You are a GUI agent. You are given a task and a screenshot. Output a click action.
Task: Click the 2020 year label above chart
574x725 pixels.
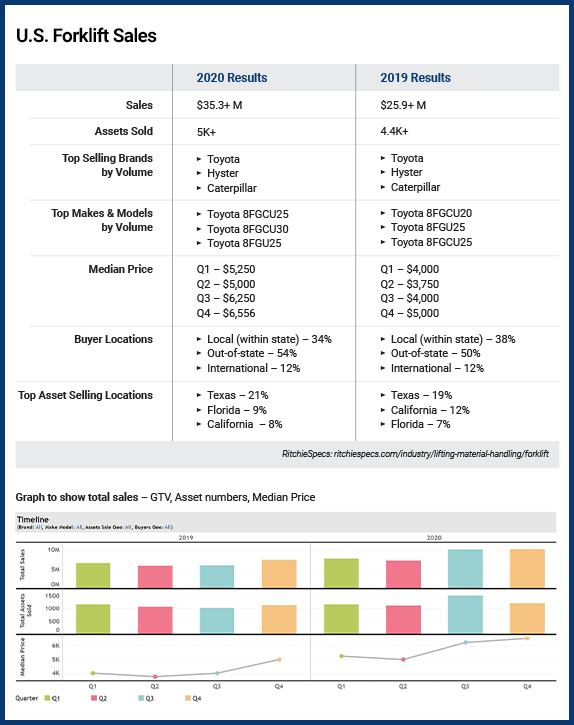tap(434, 538)
